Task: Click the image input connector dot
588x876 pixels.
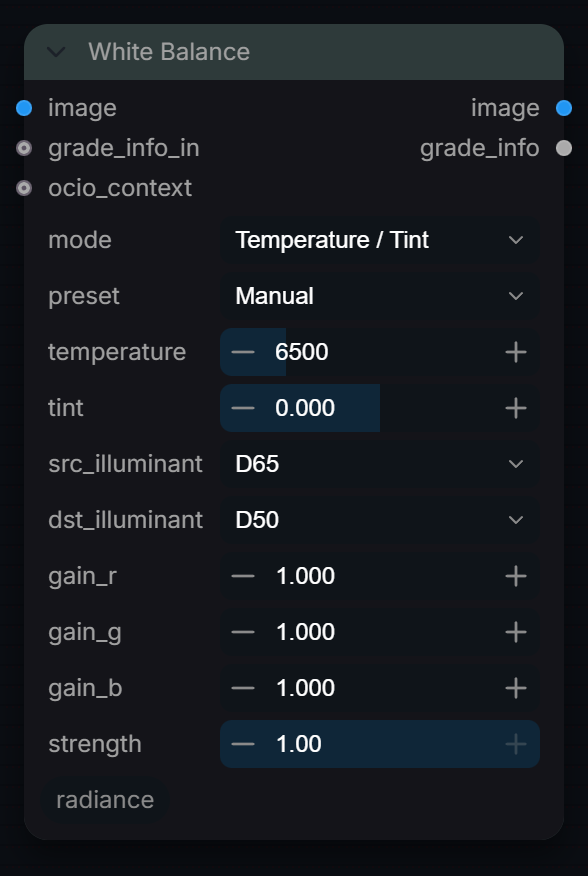Action: coord(24,108)
